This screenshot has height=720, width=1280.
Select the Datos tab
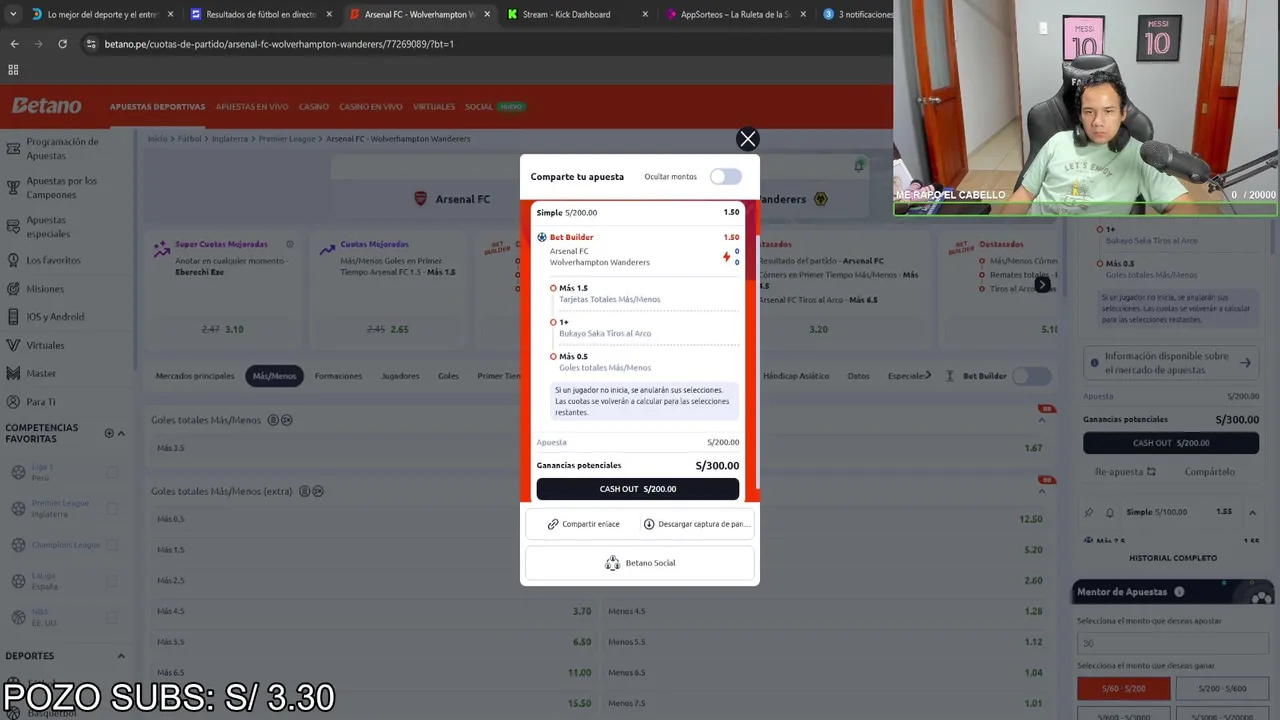click(x=858, y=376)
